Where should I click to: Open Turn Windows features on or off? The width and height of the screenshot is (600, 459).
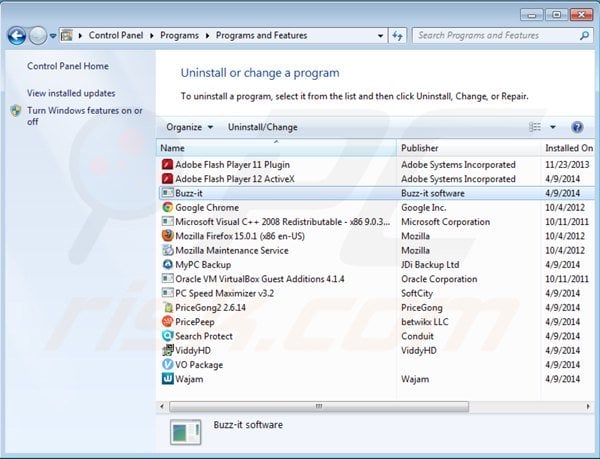[x=85, y=116]
